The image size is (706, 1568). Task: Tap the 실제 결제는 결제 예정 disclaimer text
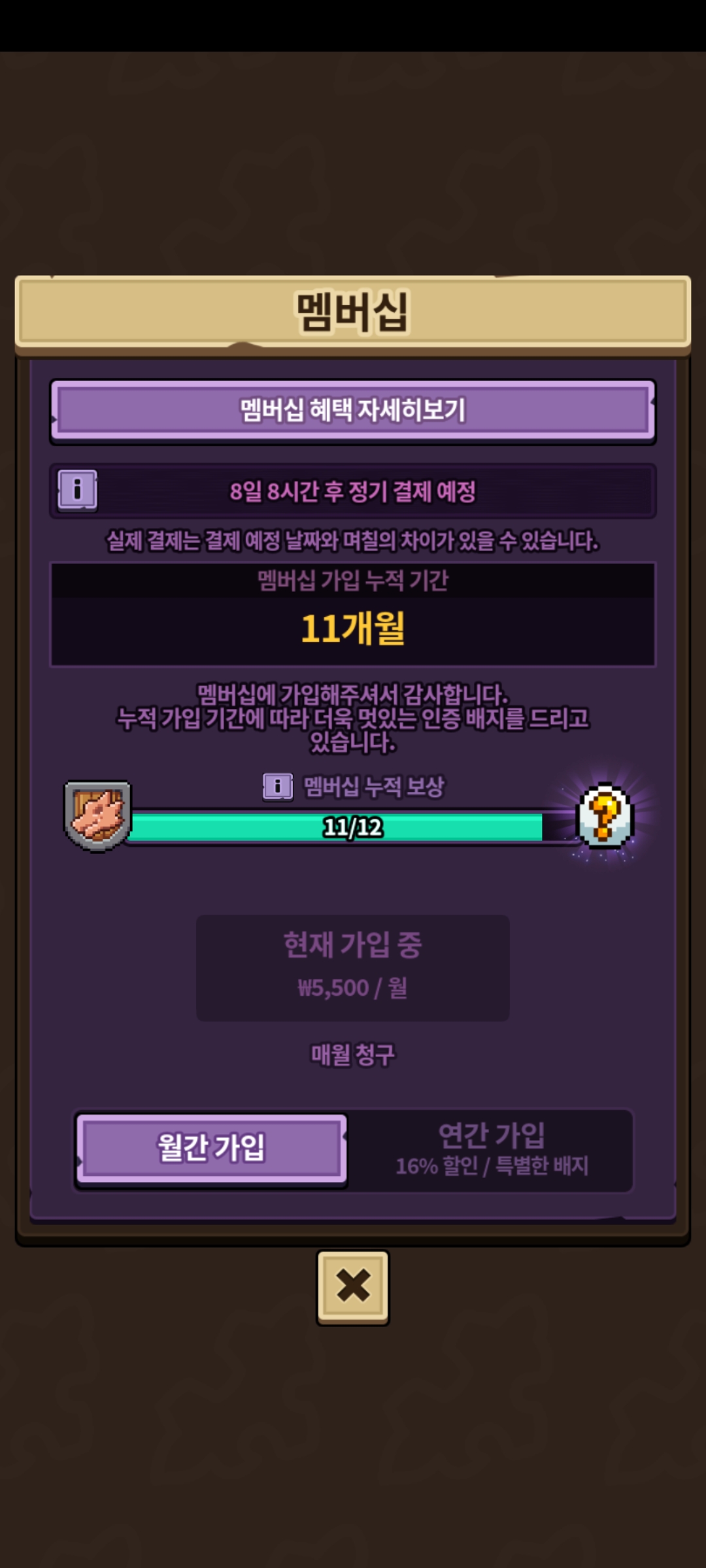coord(353,541)
